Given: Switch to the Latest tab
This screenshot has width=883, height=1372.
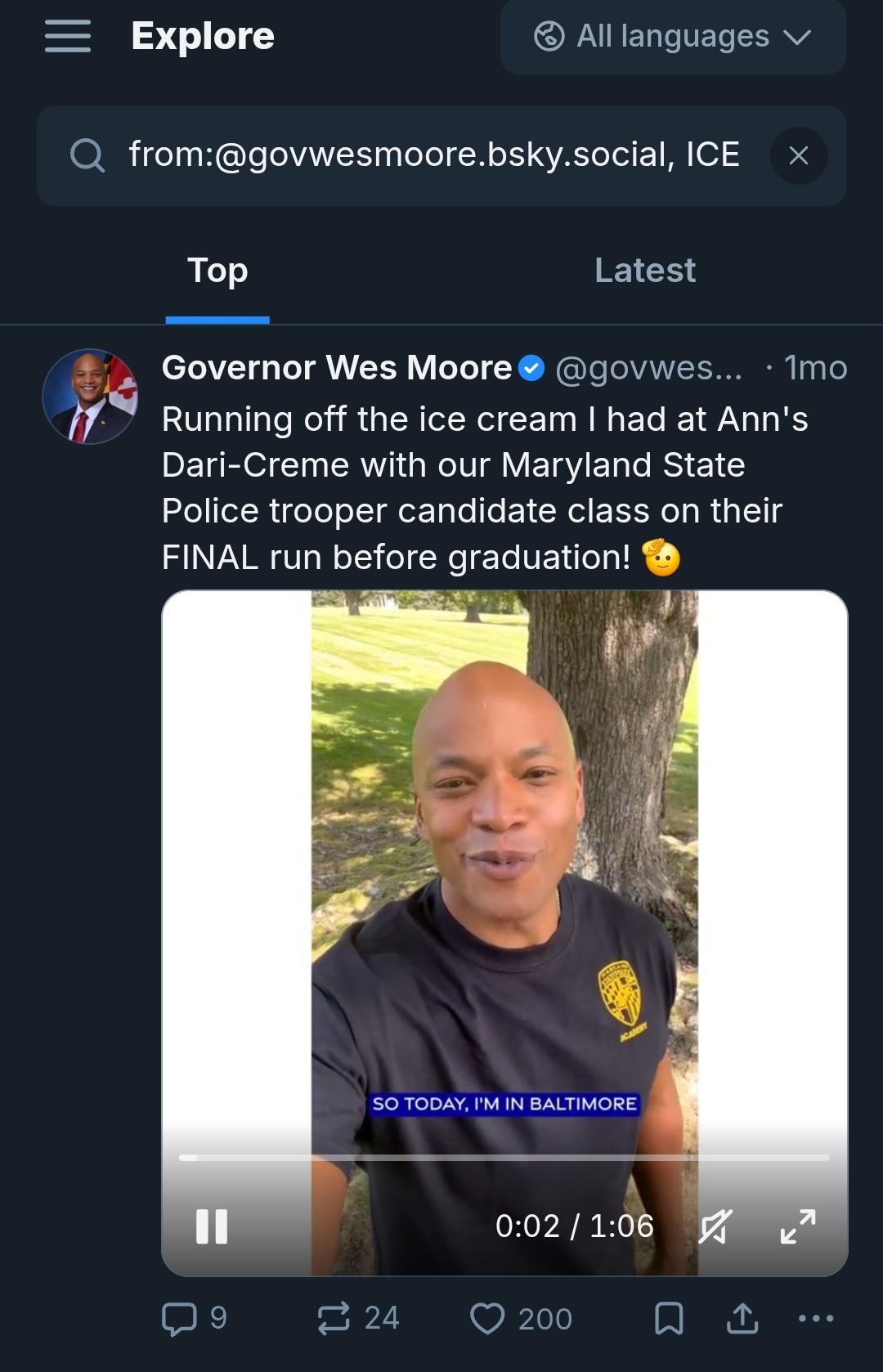Looking at the screenshot, I should click(x=644, y=271).
